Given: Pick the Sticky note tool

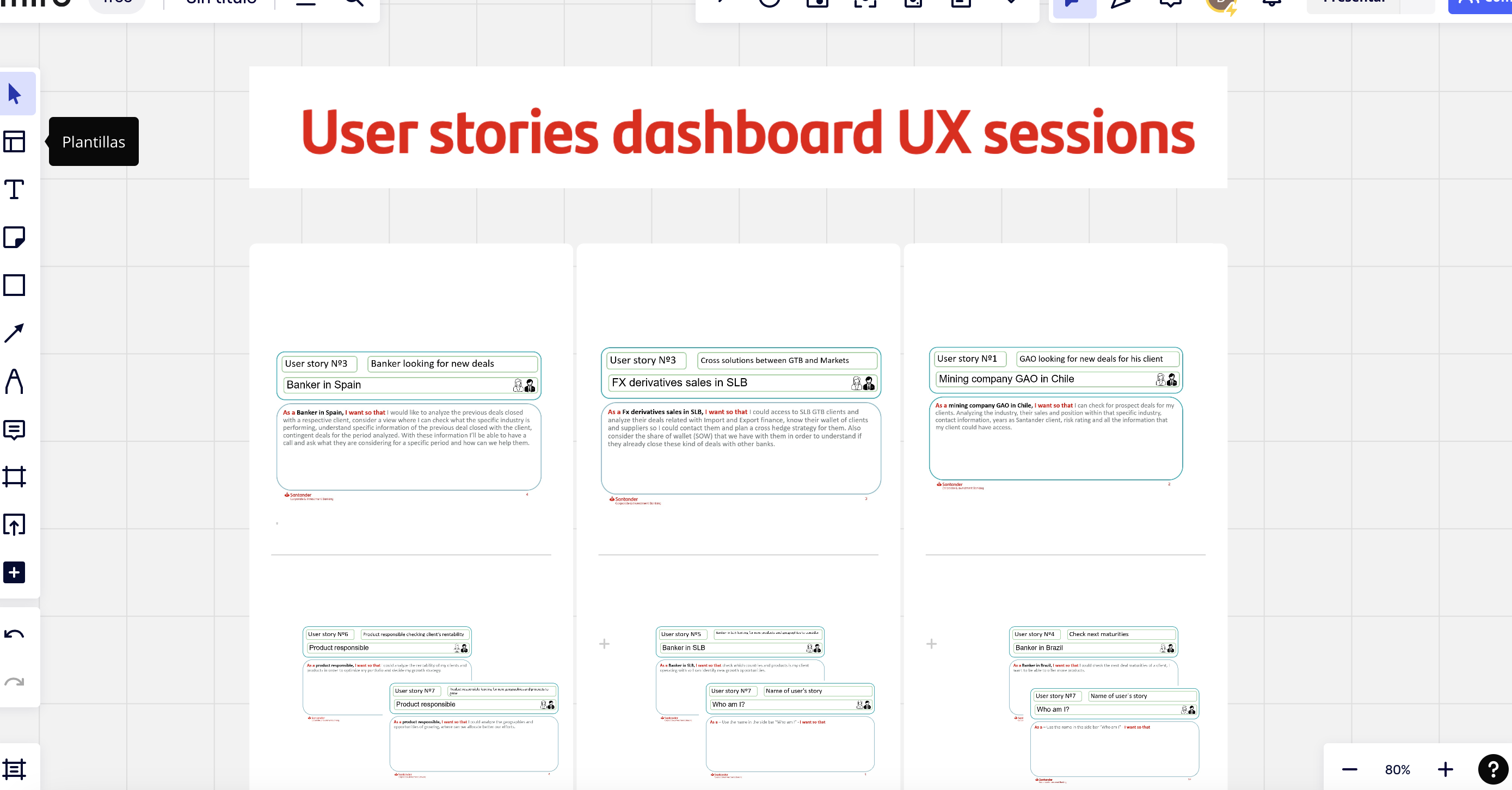Looking at the screenshot, I should pyautogui.click(x=15, y=237).
